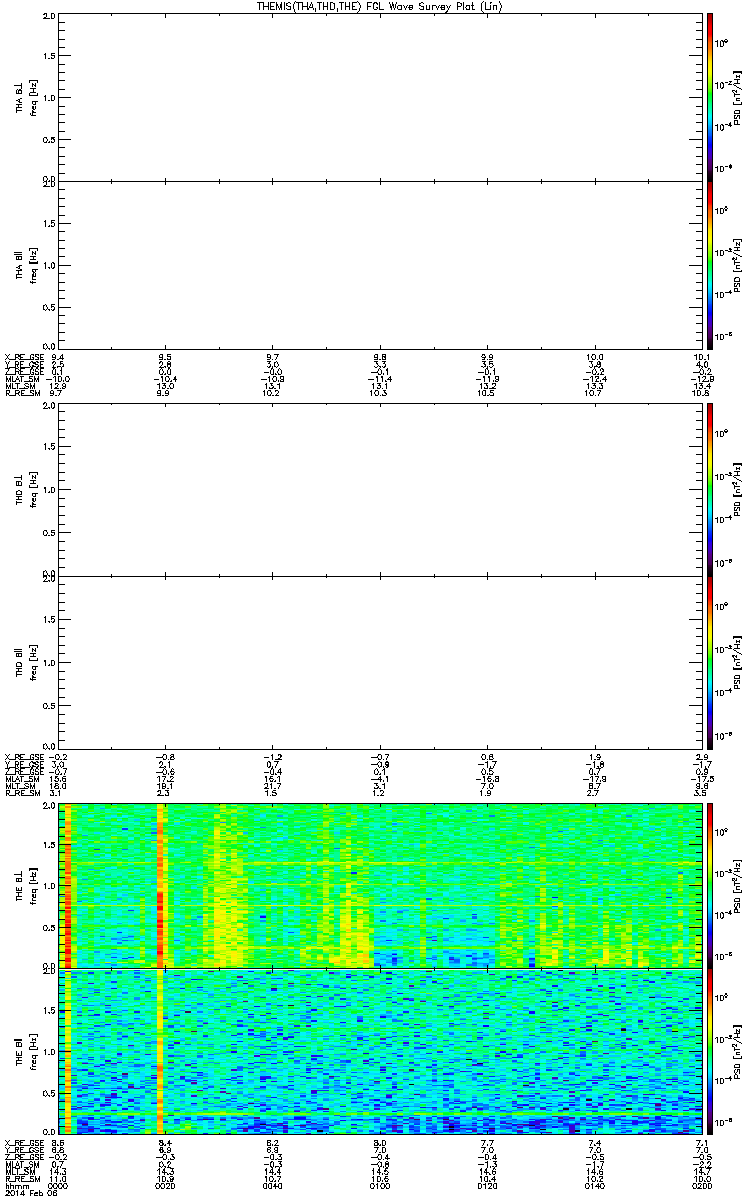Click the '0140' time tick label
The height and width of the screenshot is (1200, 750).
point(593,1186)
